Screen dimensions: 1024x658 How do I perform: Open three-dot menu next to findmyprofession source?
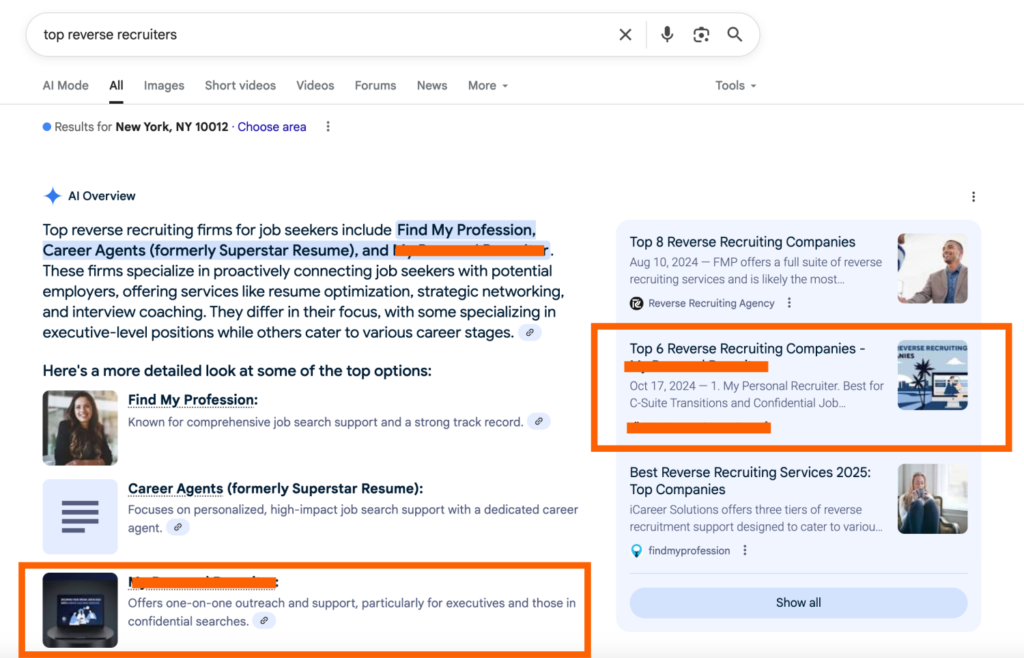[x=744, y=550]
